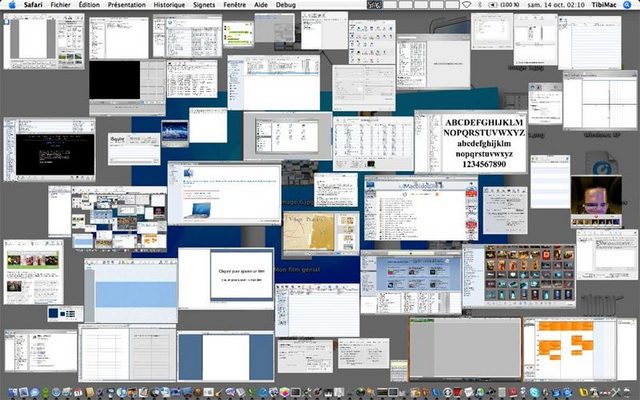This screenshot has height=400, width=640.
Task: Select the window with light blue highlighted band
Action: click(131, 291)
